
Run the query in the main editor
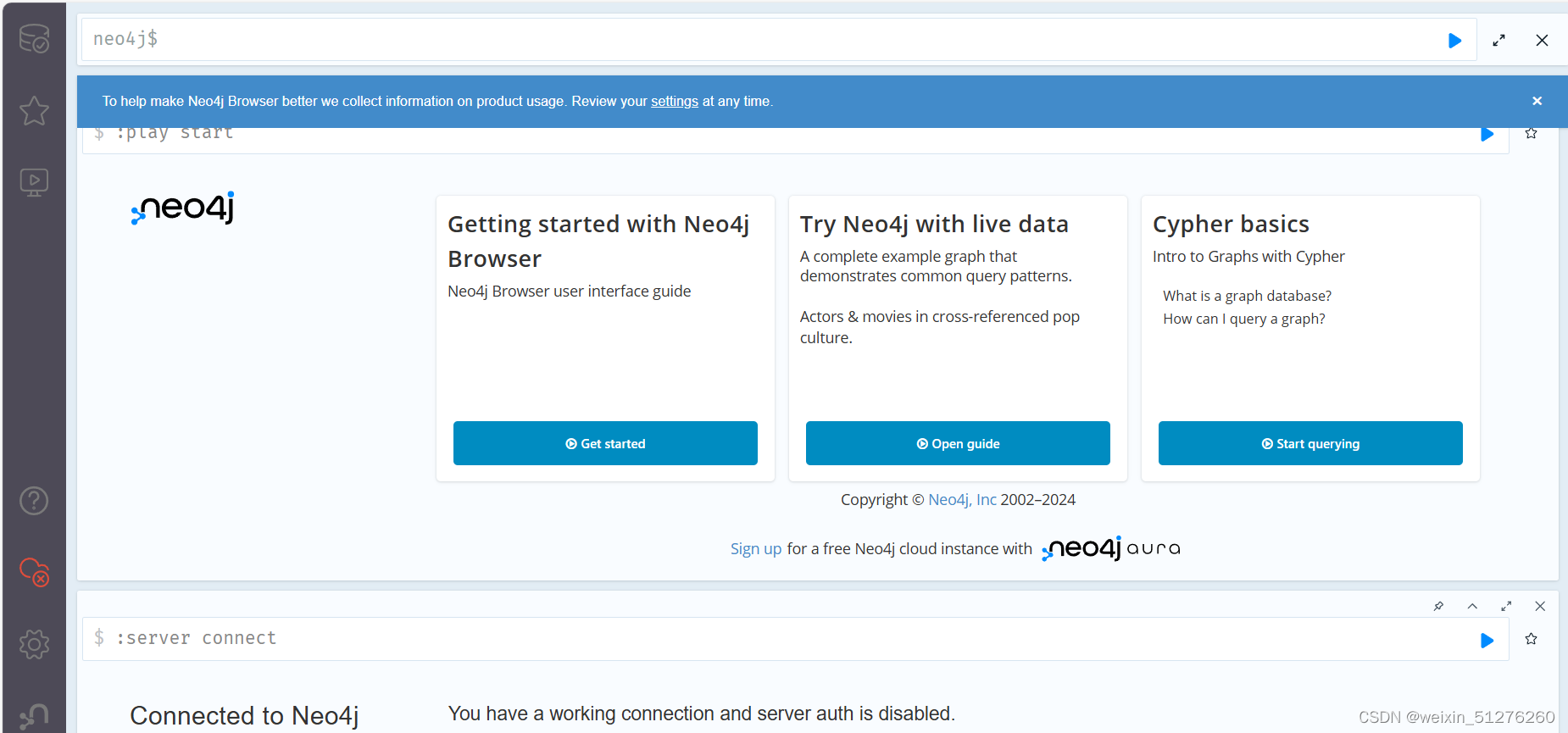[x=1454, y=40]
